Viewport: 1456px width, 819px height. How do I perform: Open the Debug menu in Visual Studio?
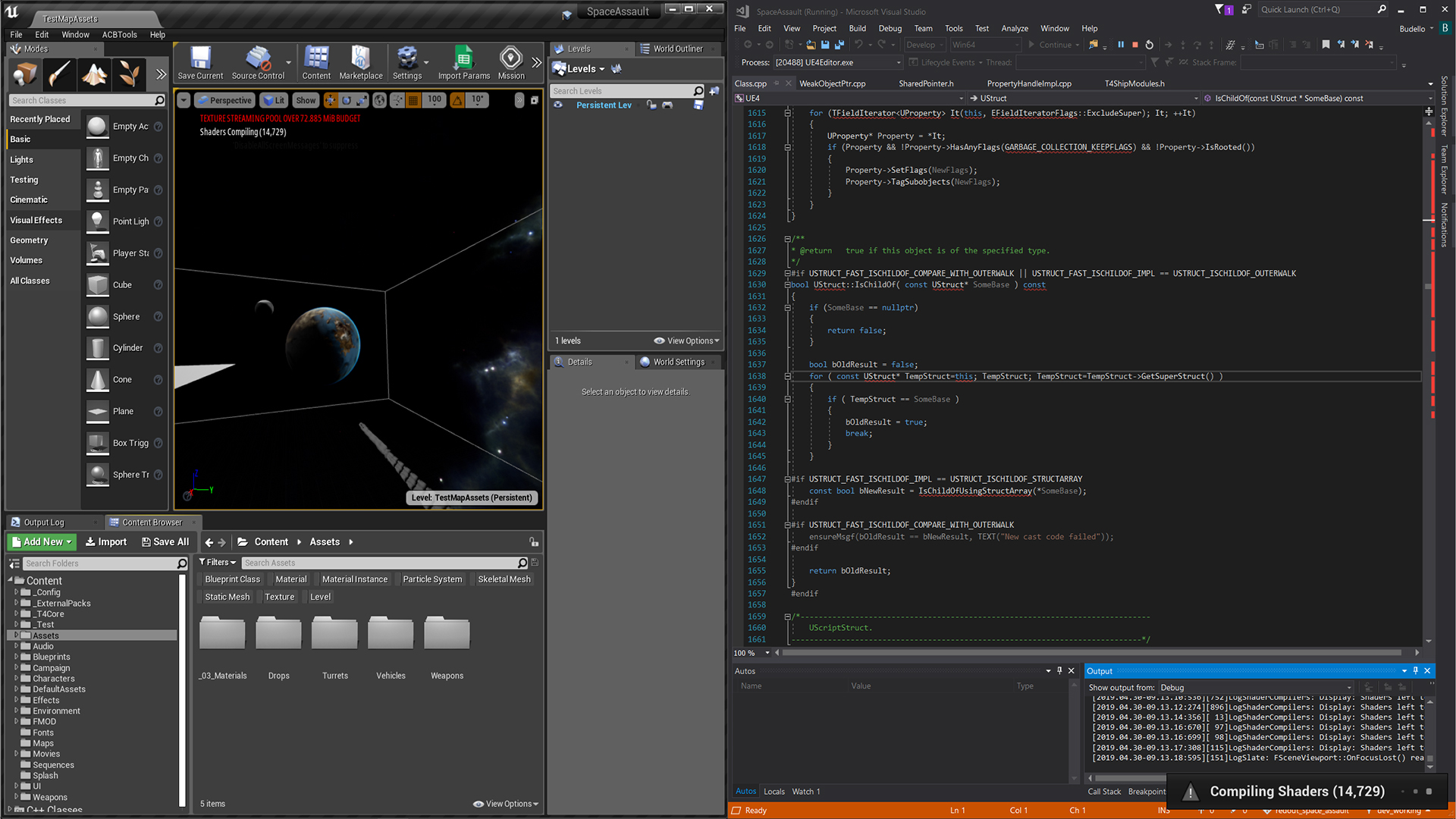tap(890, 28)
